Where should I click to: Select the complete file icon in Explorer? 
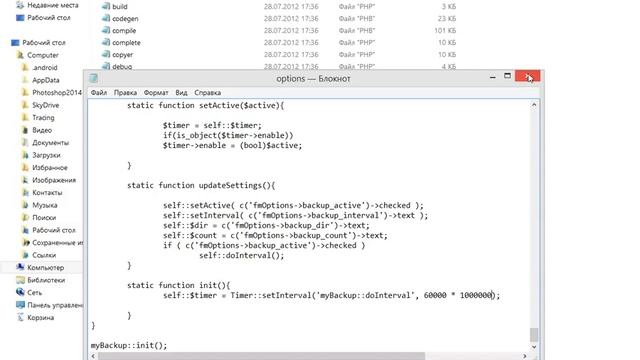click(106, 42)
